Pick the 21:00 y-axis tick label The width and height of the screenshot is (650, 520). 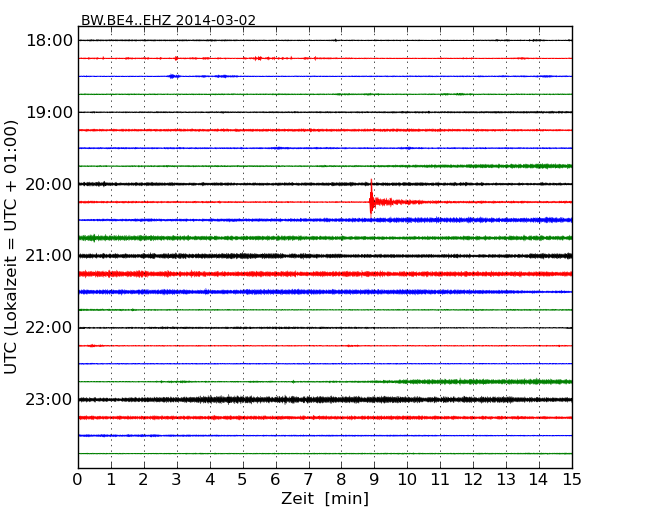50,256
